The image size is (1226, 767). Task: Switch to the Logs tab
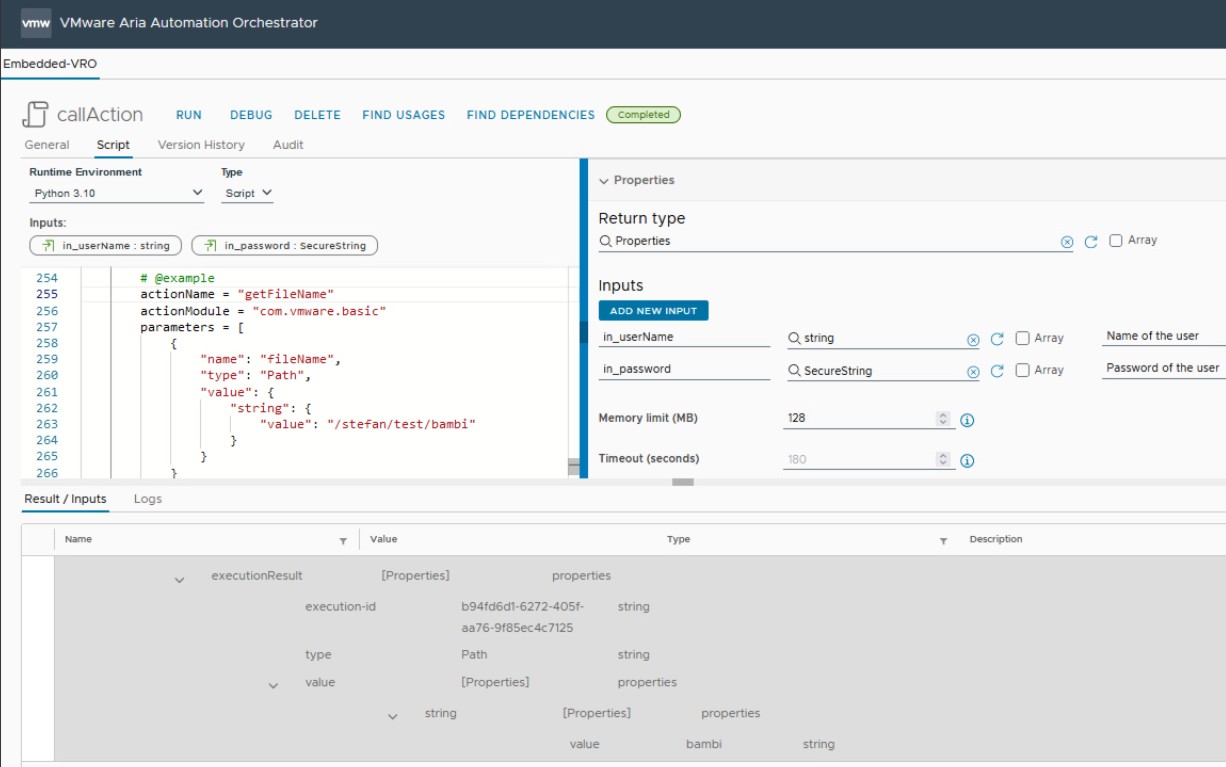148,499
